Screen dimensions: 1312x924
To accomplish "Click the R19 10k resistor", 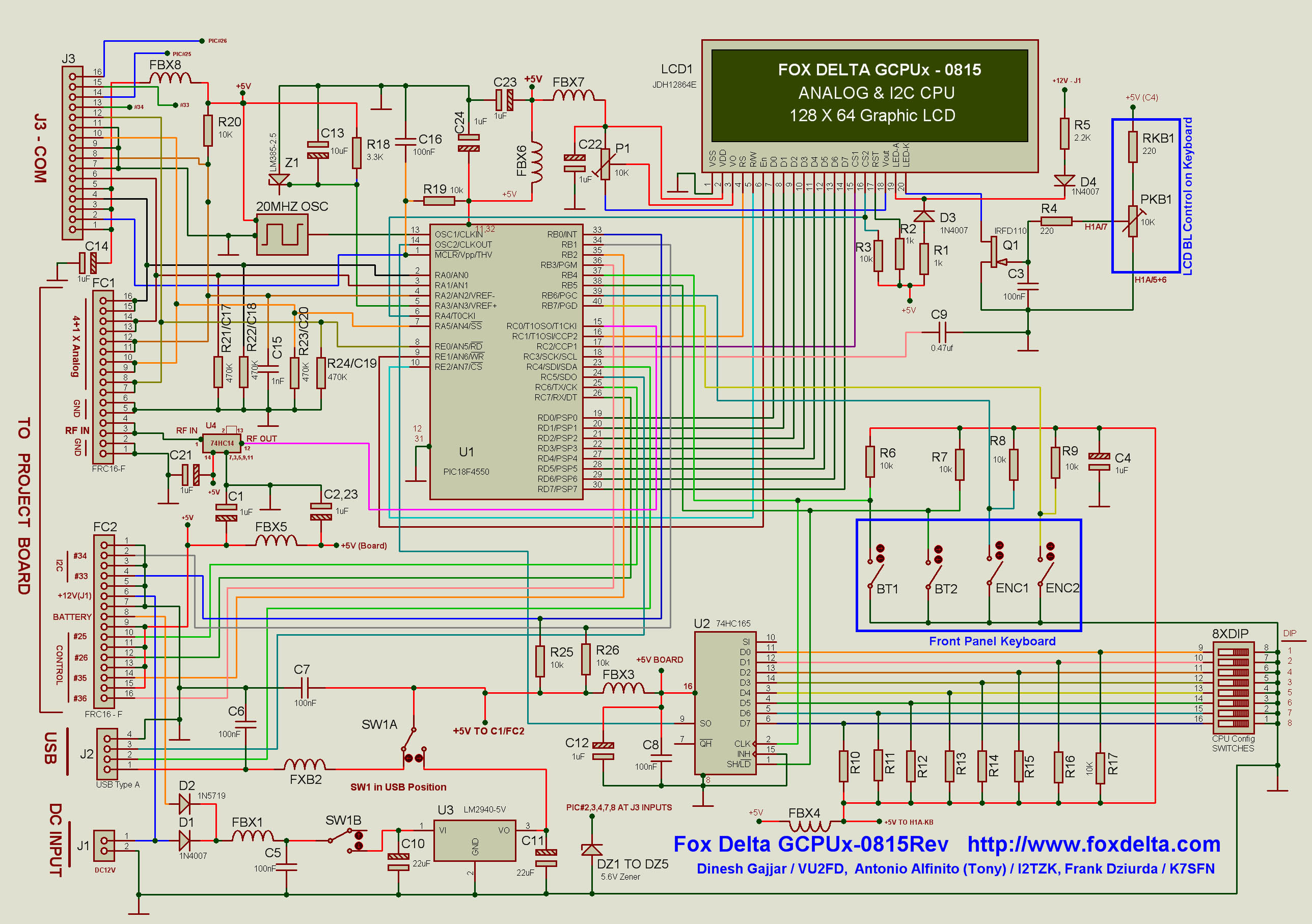I will [439, 201].
